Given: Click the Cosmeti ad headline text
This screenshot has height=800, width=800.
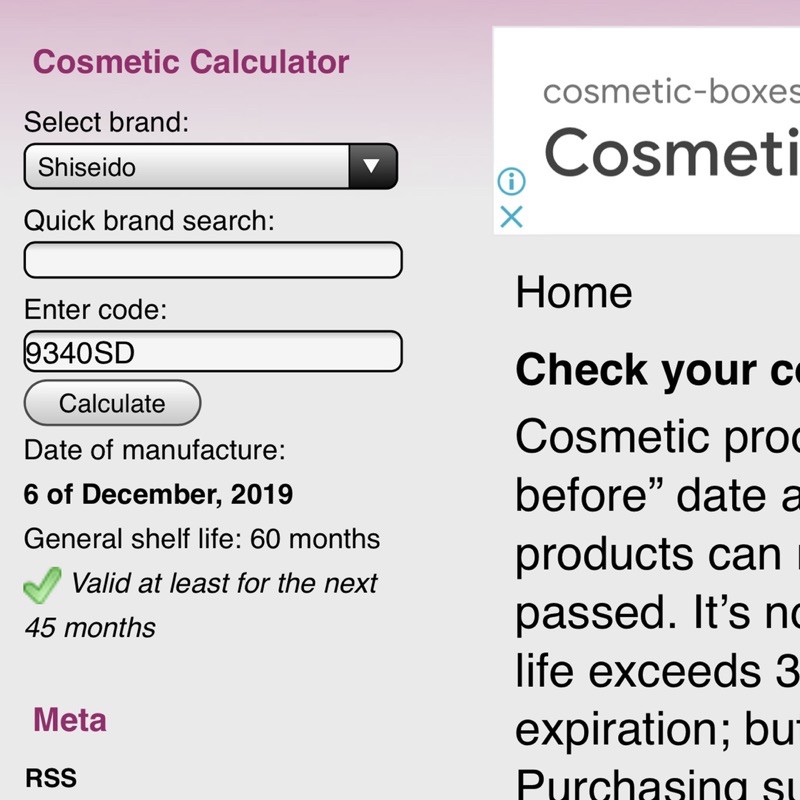Looking at the screenshot, I should [671, 152].
